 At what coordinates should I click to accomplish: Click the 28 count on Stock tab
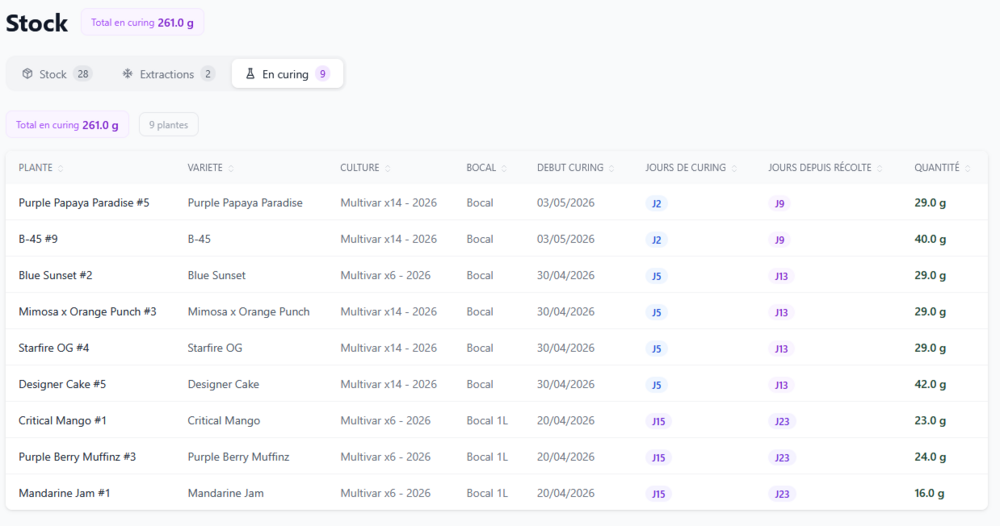(83, 74)
